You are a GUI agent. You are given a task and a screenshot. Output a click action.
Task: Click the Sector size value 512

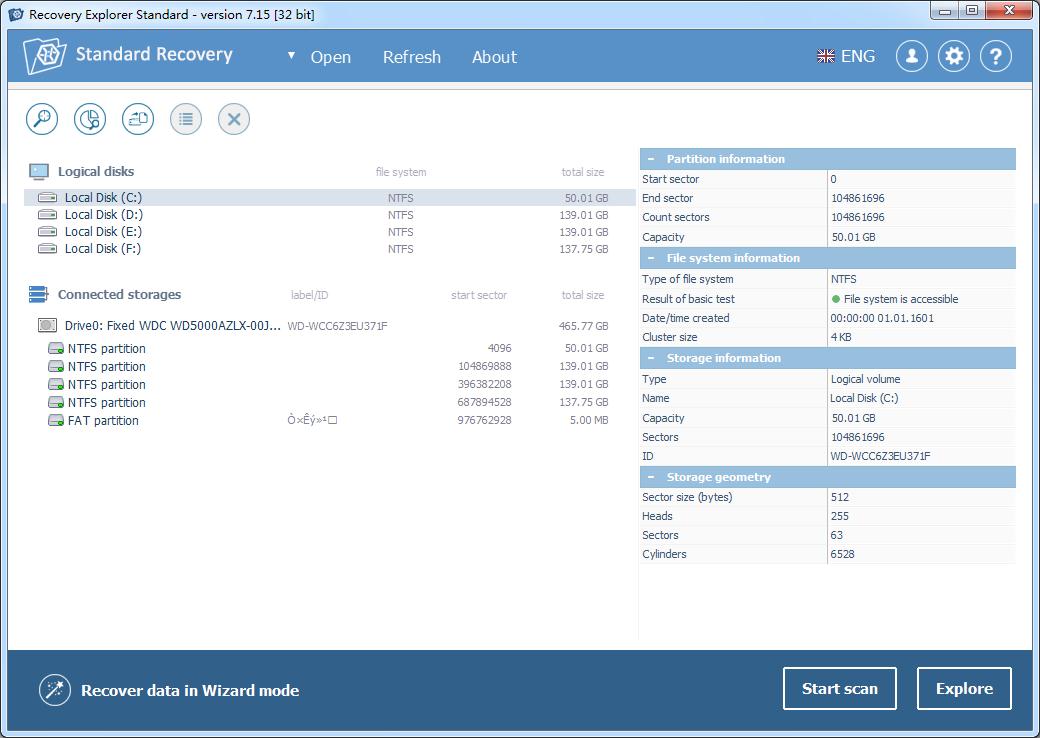840,497
